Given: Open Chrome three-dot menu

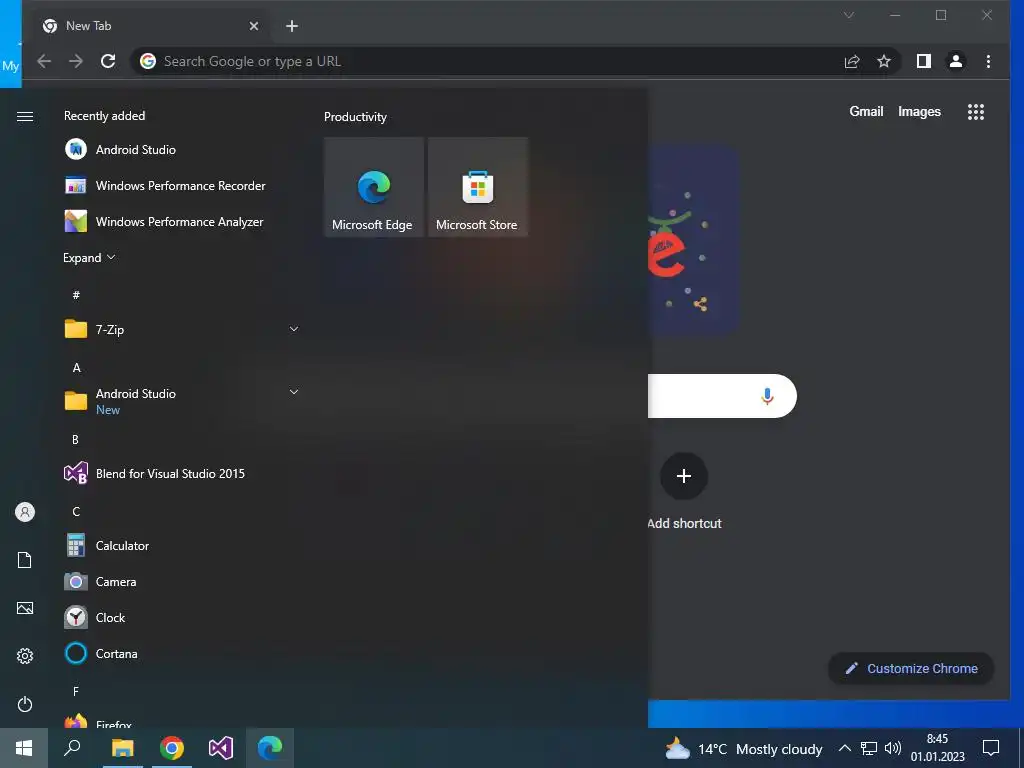Looking at the screenshot, I should 988,61.
